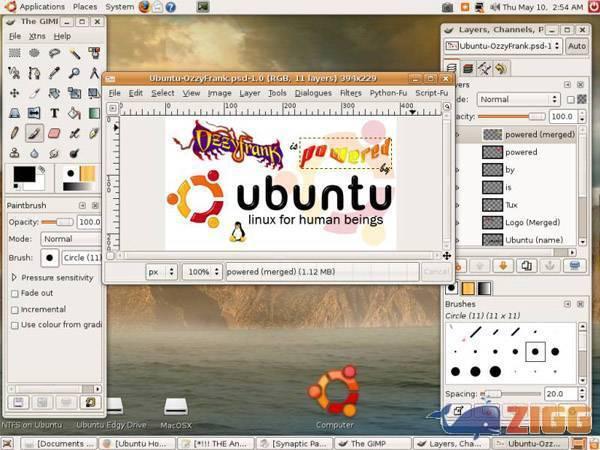Select the Crop knife tool
The image size is (600, 450).
tap(34, 93)
